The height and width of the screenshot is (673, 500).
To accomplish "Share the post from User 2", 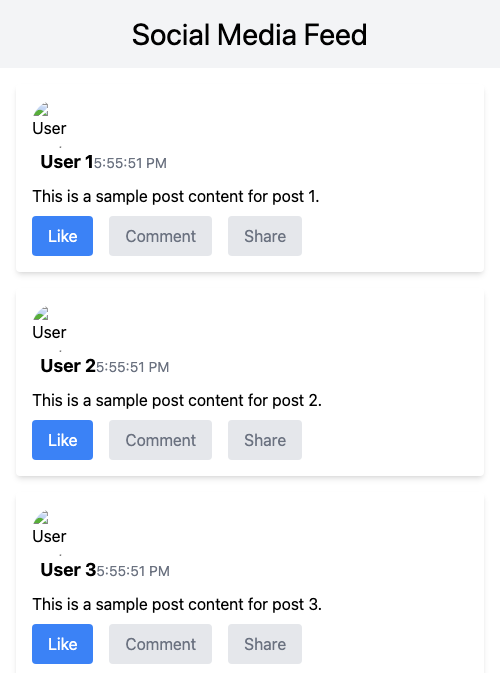I will coord(265,440).
